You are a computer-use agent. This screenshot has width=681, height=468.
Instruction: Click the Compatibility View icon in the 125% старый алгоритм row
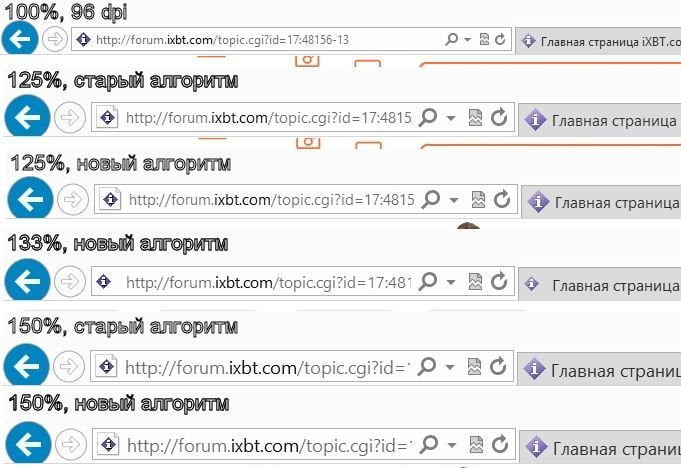coord(475,118)
